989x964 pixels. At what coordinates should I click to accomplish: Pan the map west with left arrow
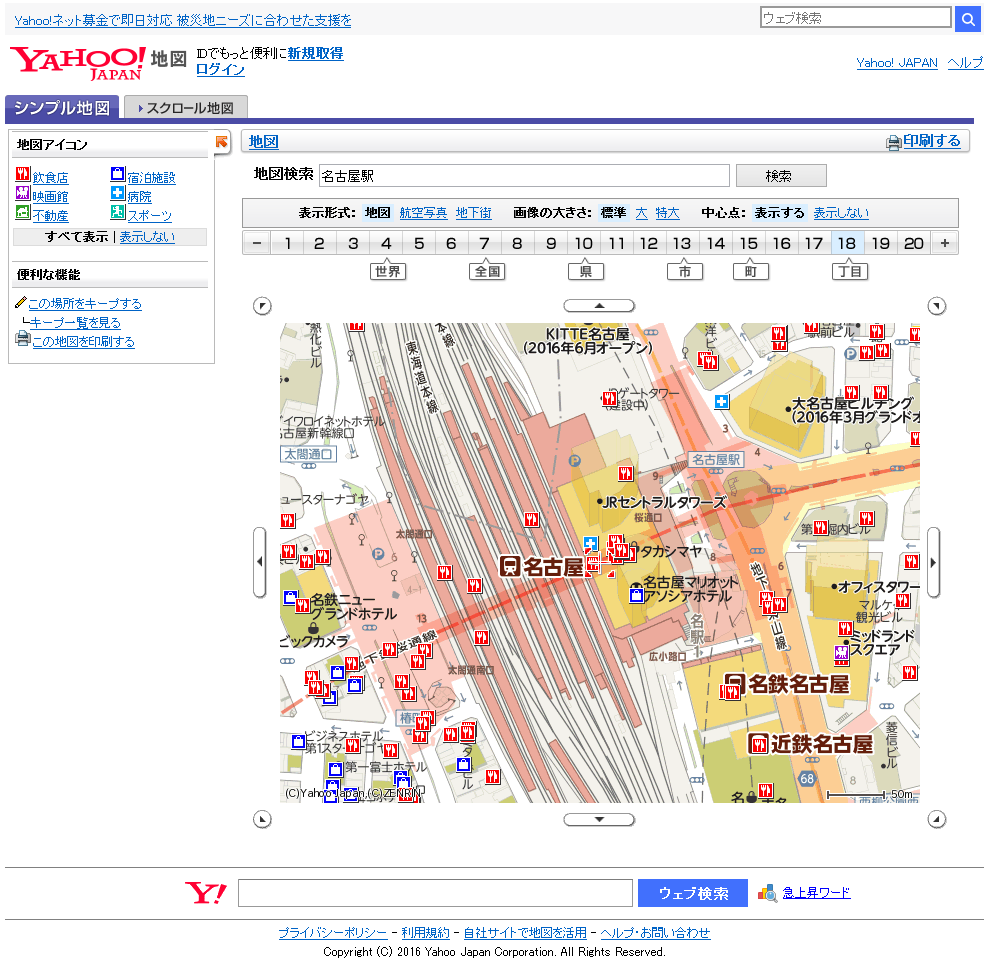click(259, 561)
